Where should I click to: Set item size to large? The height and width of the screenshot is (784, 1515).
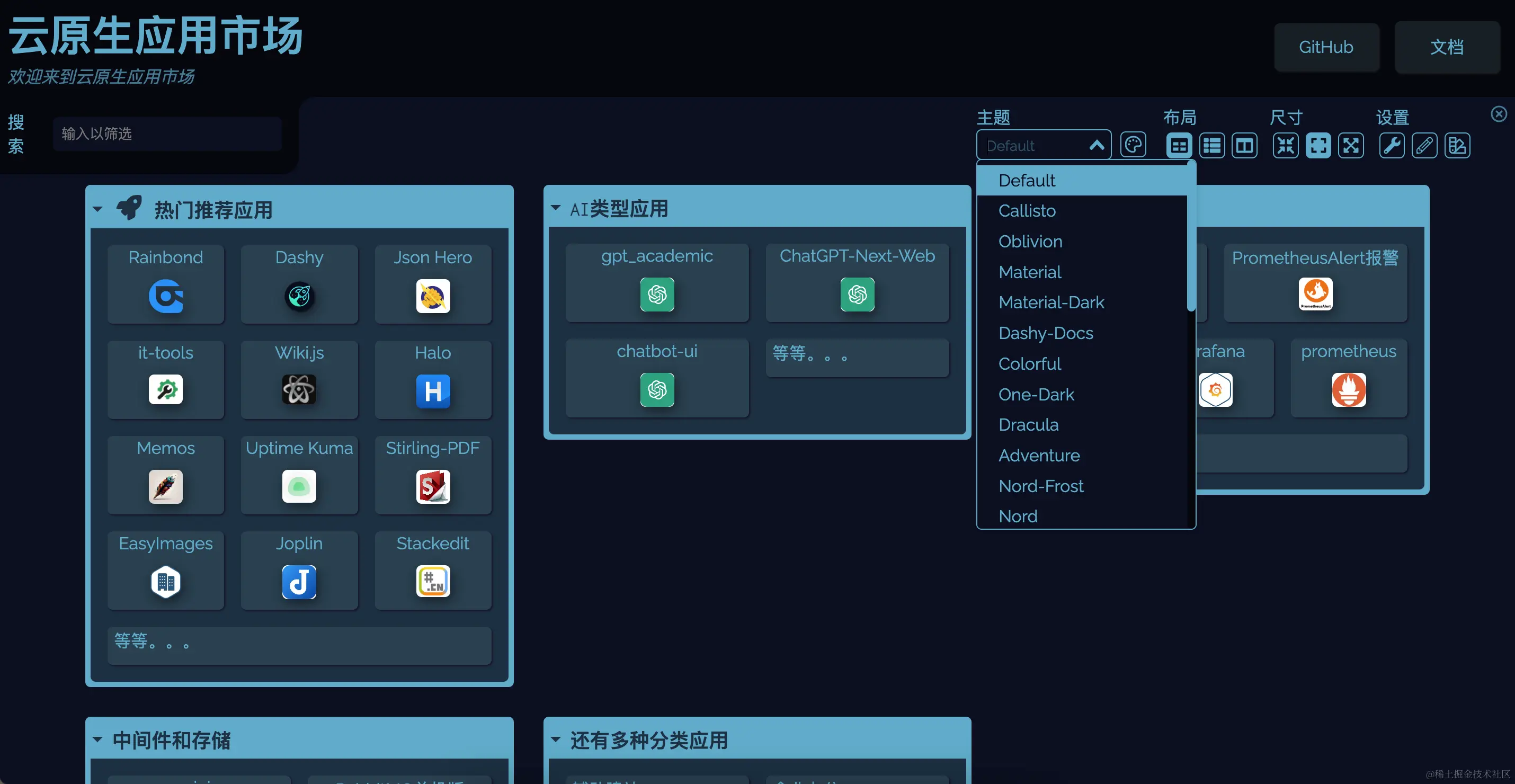[x=1351, y=145]
